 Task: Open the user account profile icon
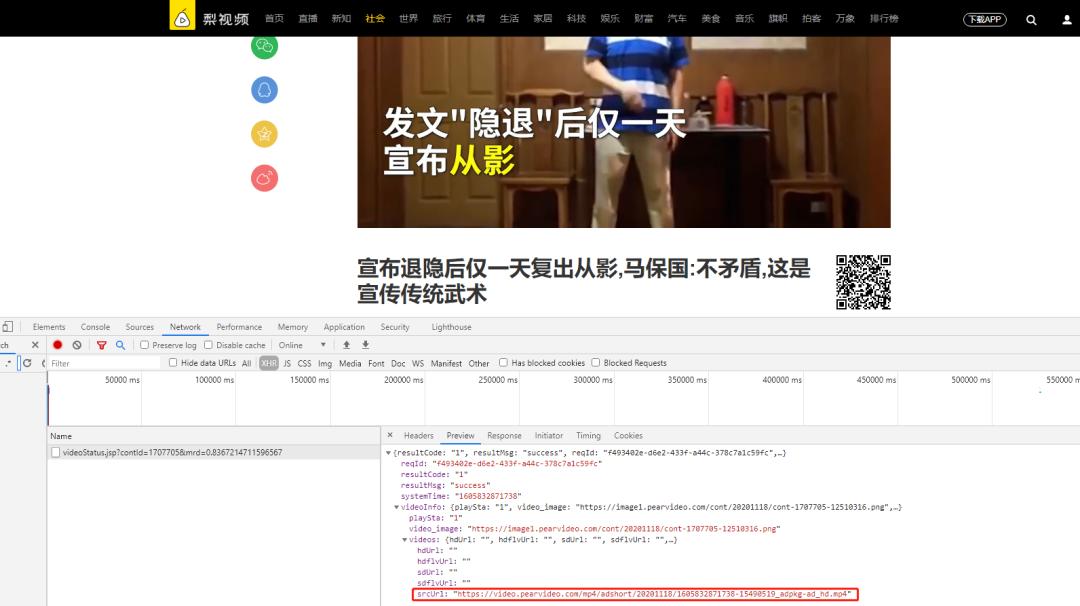tap(1066, 19)
